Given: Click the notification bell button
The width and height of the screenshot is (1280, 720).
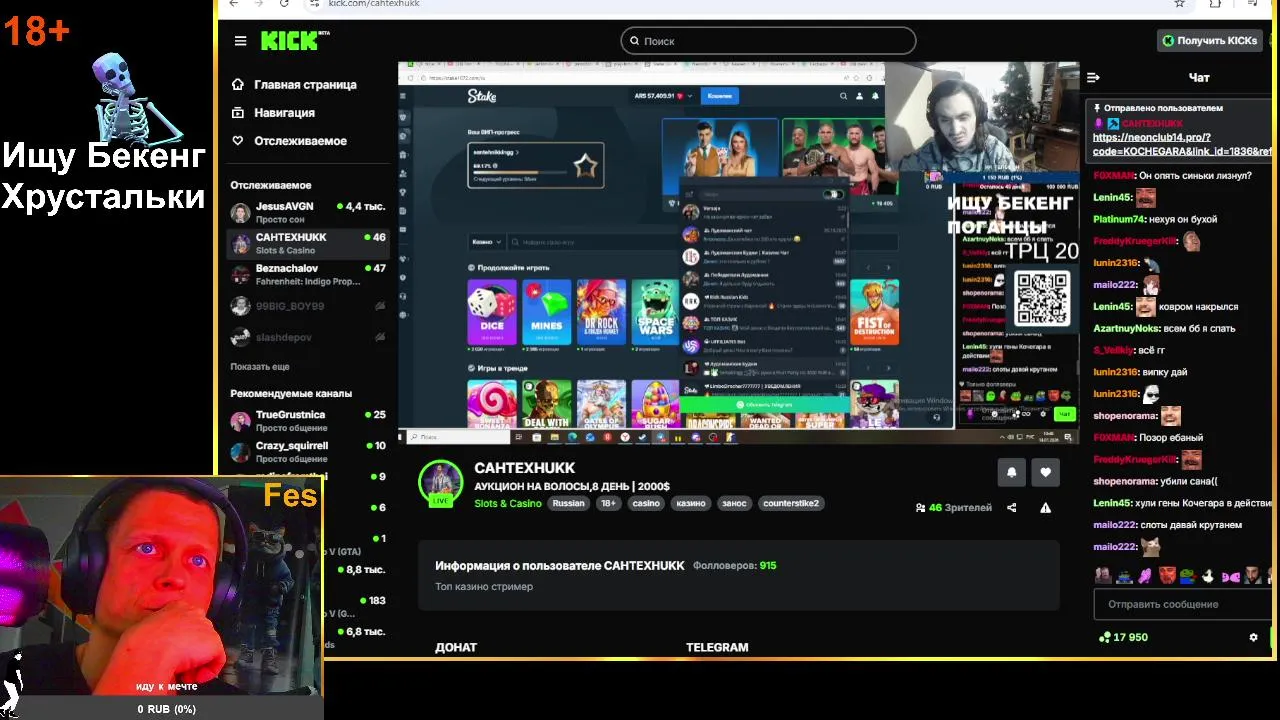Looking at the screenshot, I should click(x=1011, y=472).
